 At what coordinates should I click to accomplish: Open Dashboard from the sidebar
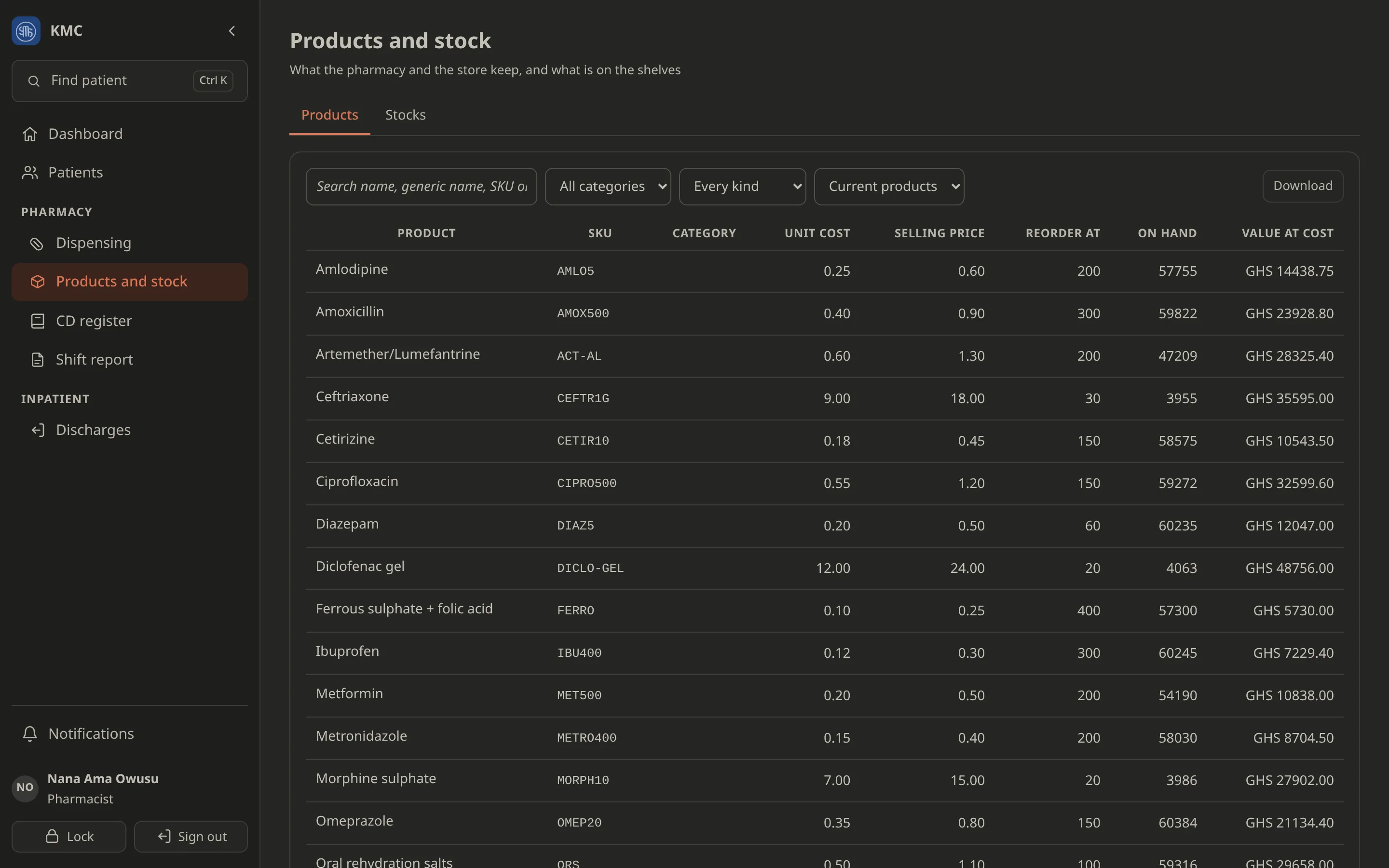tap(130, 135)
